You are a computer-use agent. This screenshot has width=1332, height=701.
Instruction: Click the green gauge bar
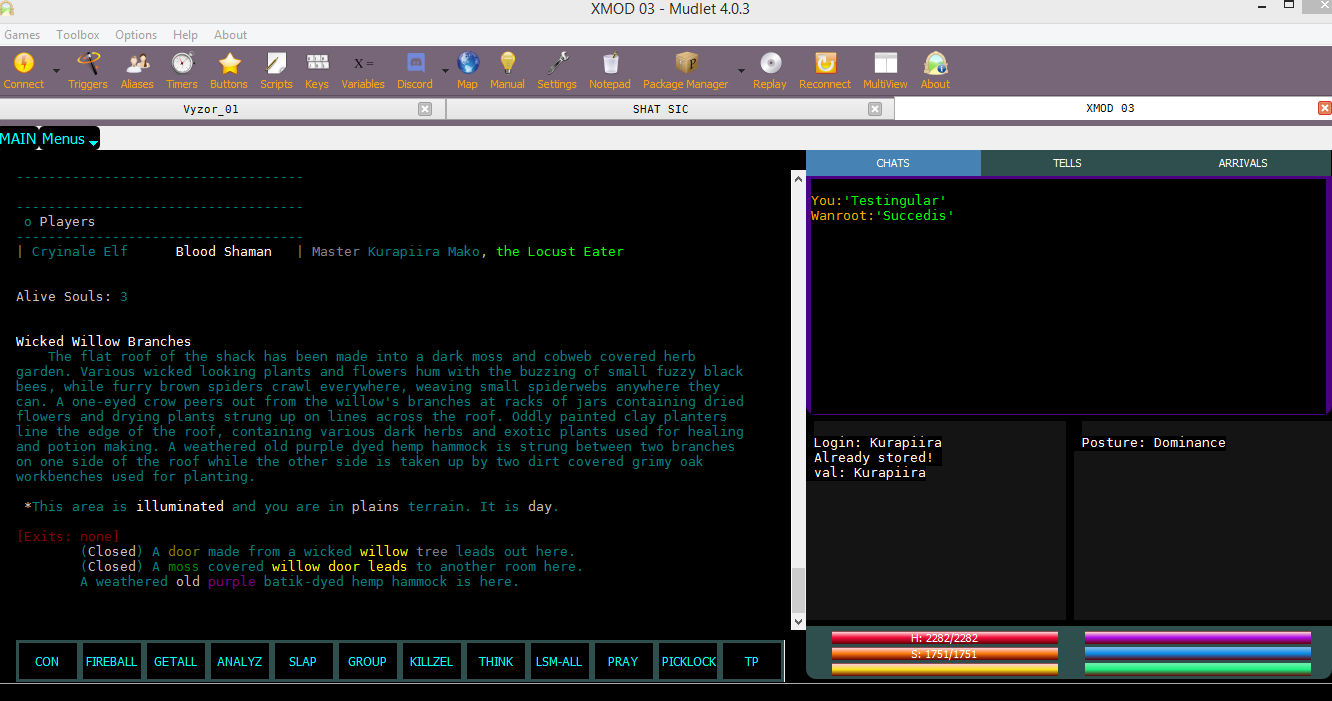(1198, 668)
